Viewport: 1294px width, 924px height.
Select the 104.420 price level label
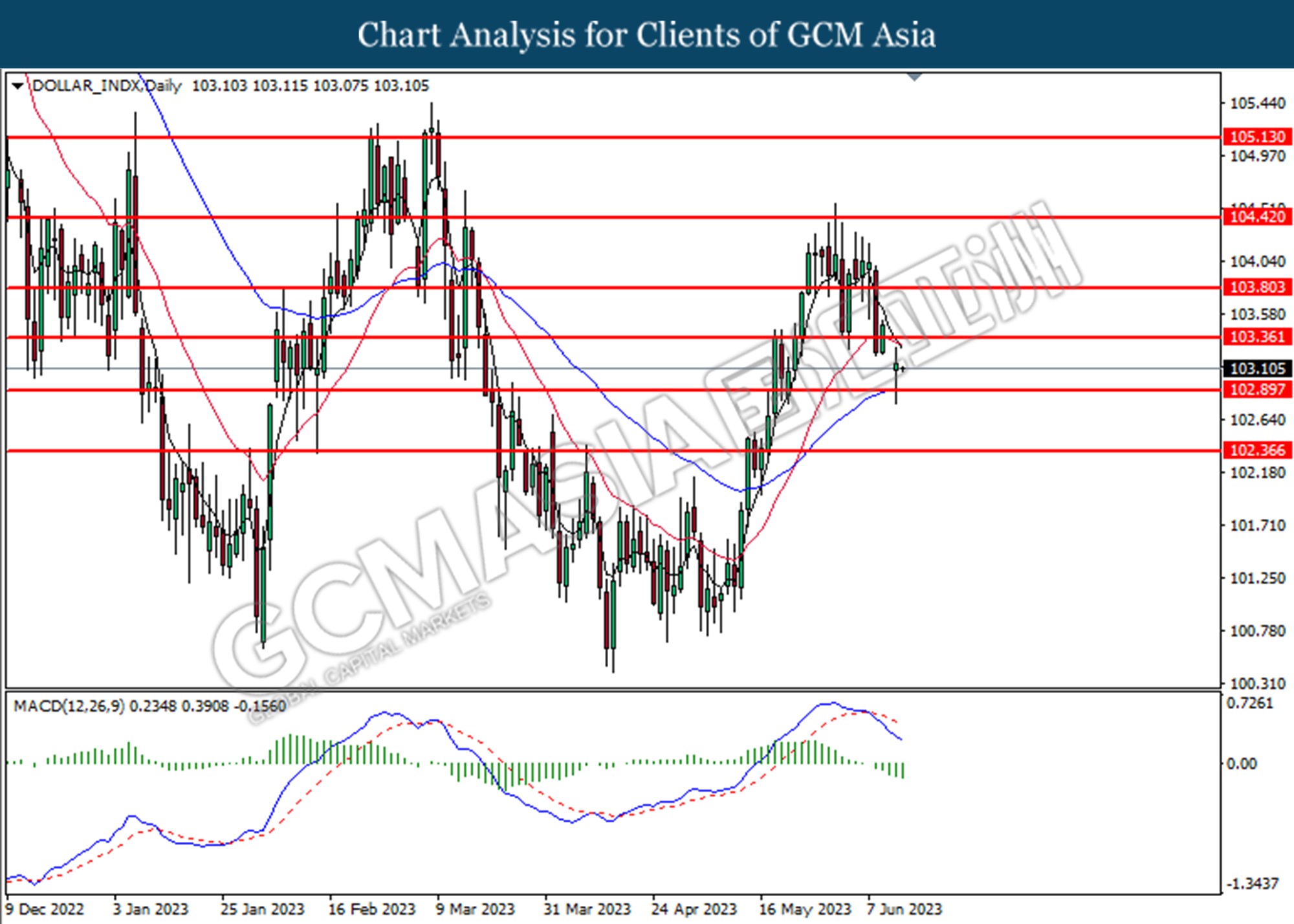tap(1257, 217)
